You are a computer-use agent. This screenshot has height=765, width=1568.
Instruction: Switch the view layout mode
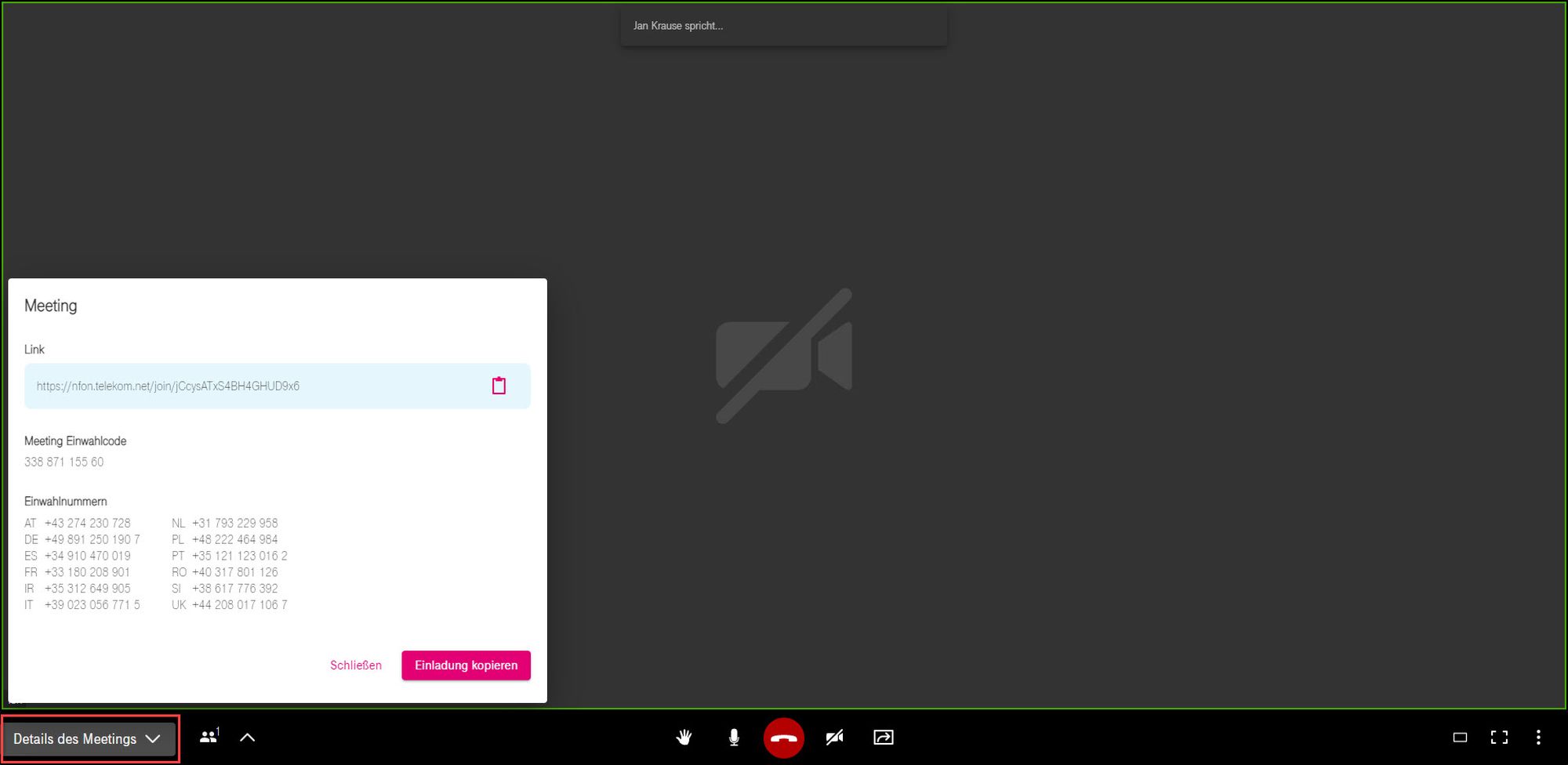coord(1460,738)
